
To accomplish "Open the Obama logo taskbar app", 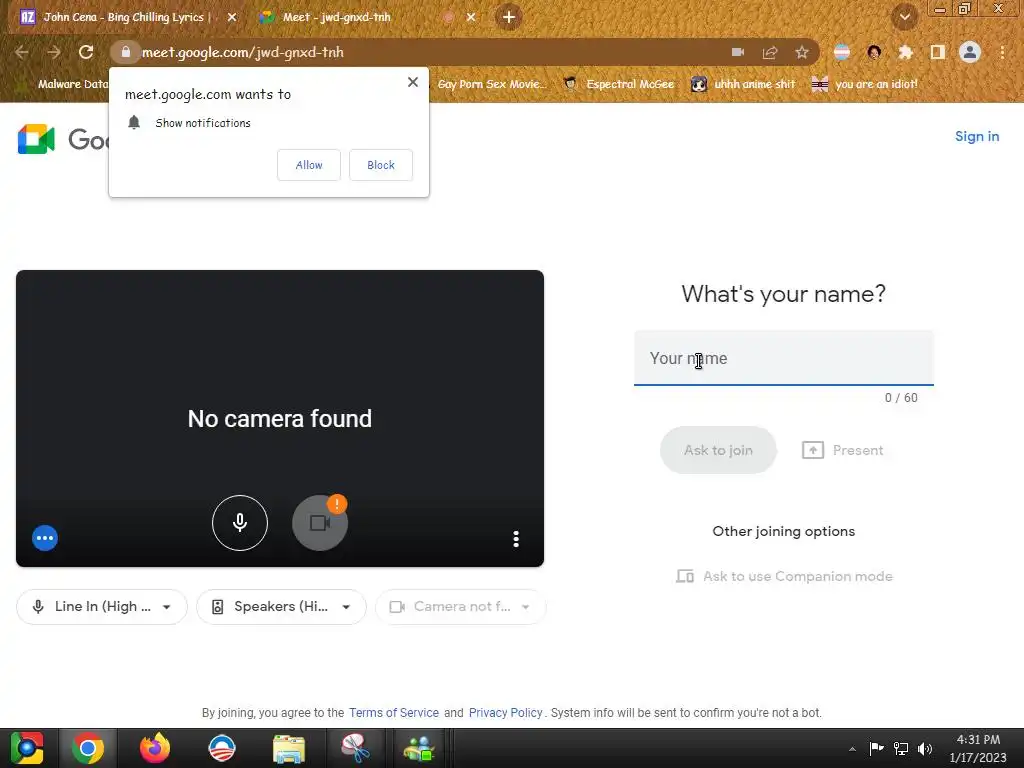I will point(222,748).
